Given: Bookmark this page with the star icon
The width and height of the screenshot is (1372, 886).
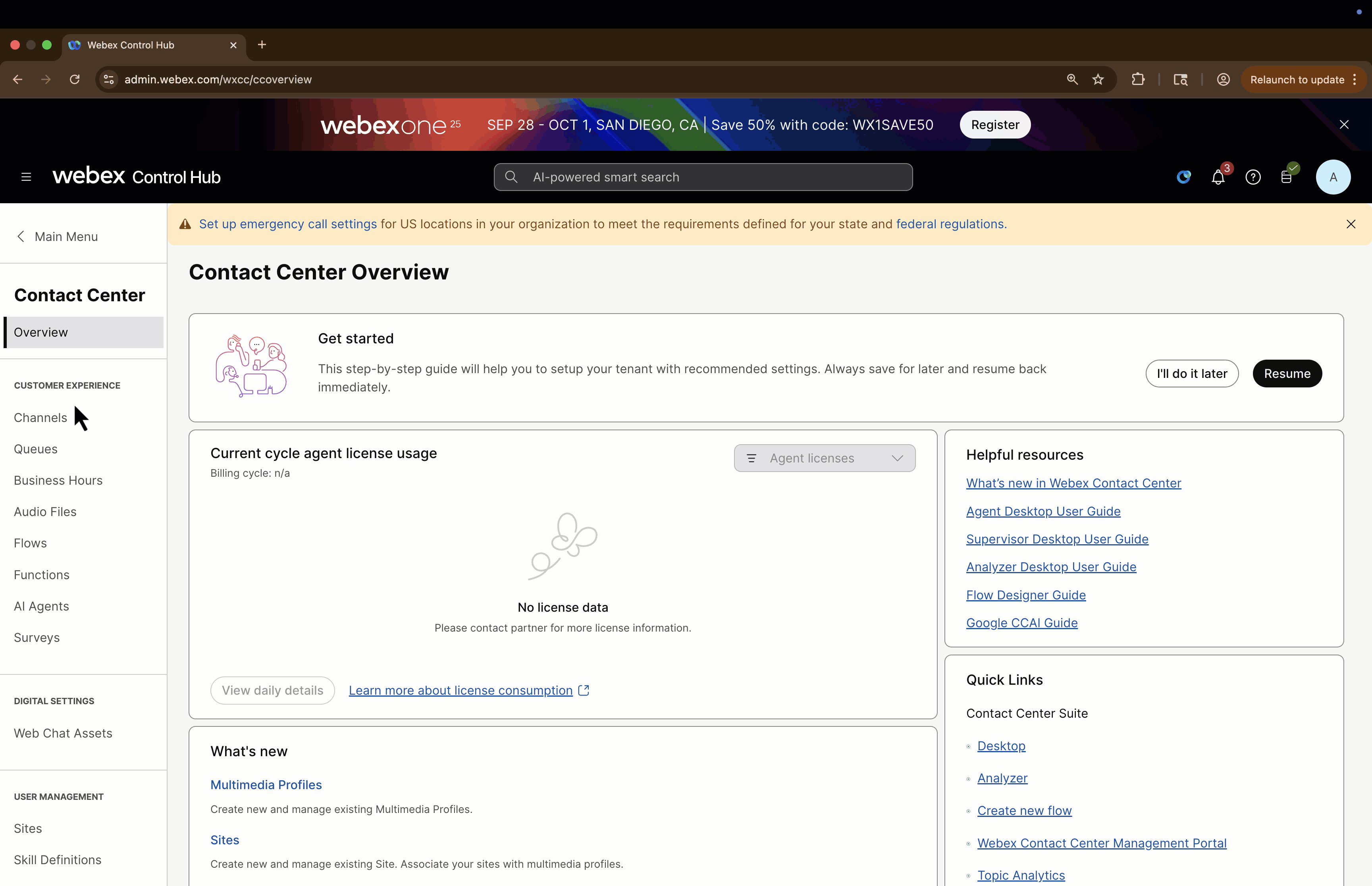Looking at the screenshot, I should [1098, 79].
